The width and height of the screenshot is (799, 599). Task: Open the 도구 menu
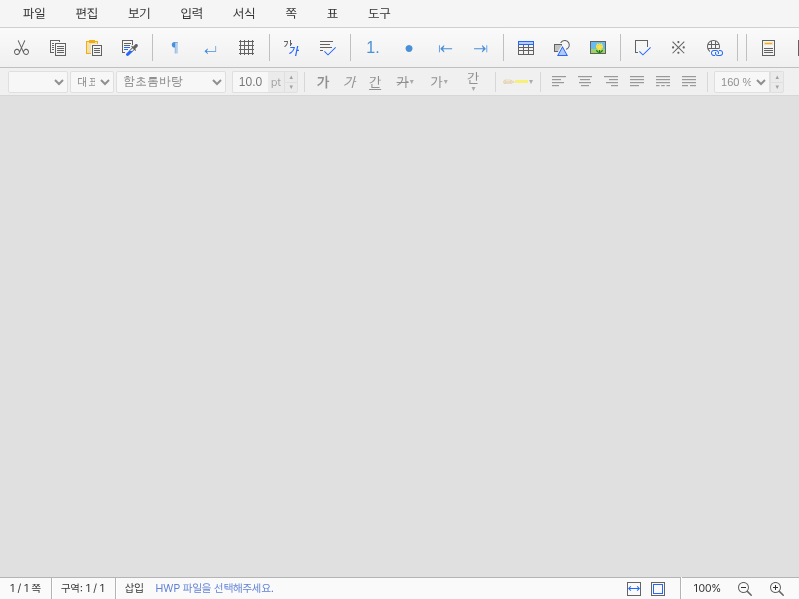[379, 13]
